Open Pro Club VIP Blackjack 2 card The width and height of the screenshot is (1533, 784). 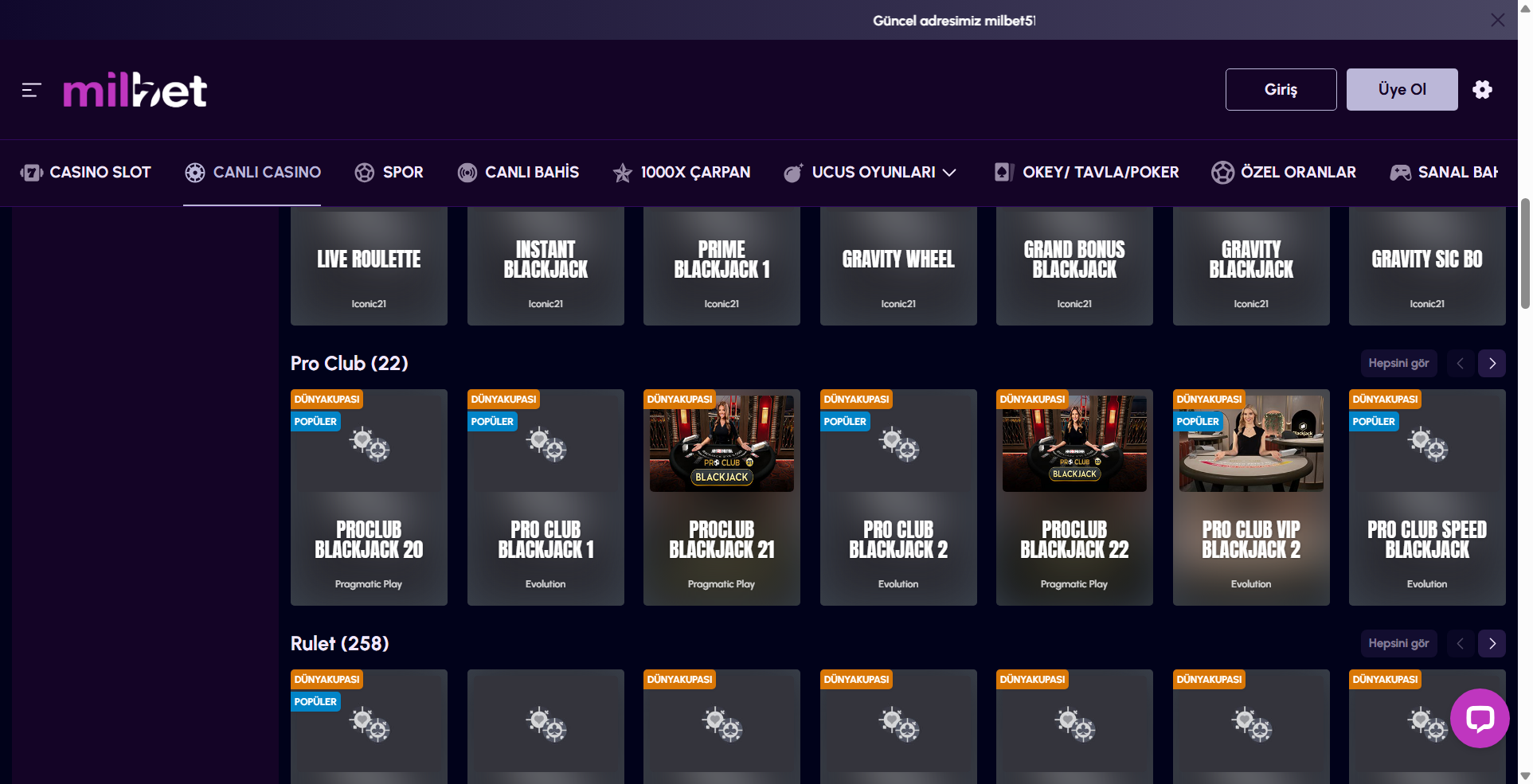1251,497
